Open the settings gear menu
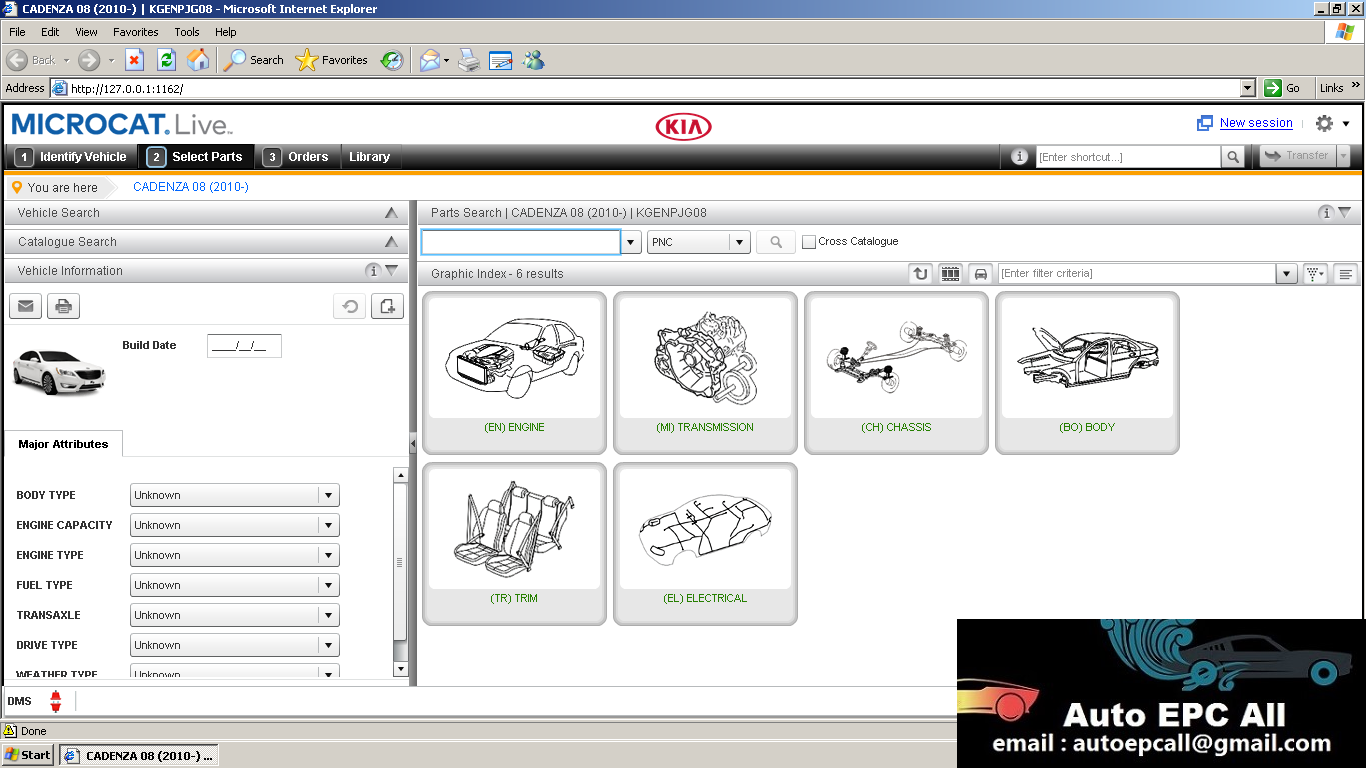This screenshot has width=1366, height=768. click(x=1322, y=123)
